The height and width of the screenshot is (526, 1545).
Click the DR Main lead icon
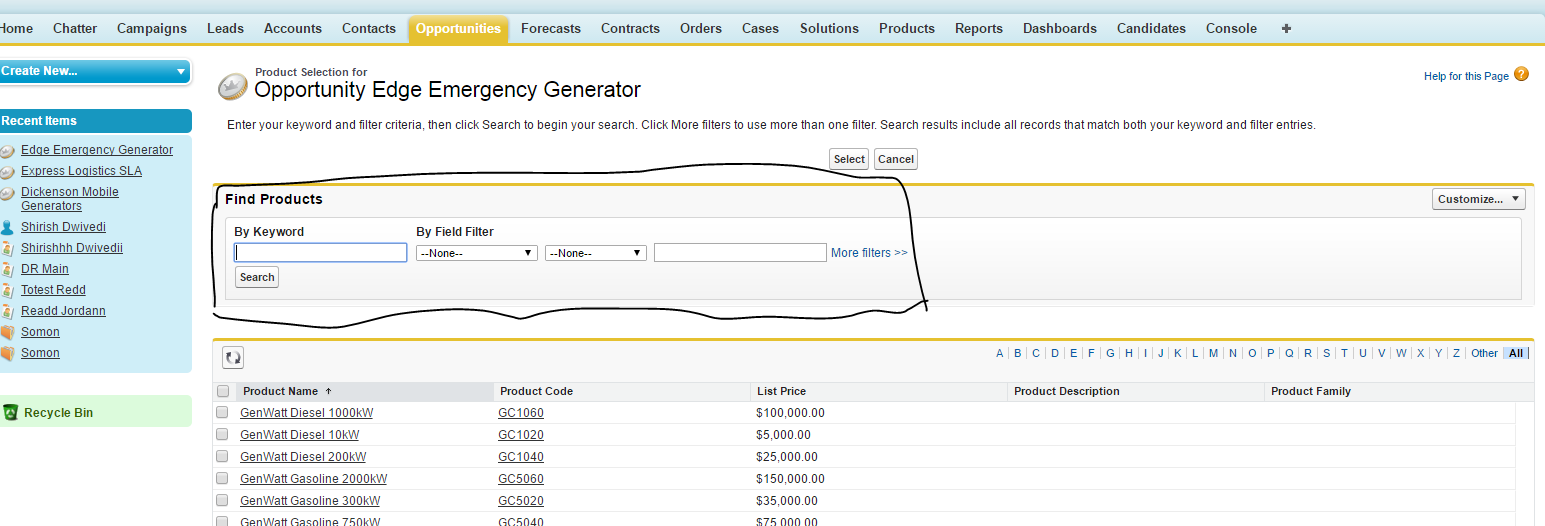[x=8, y=269]
